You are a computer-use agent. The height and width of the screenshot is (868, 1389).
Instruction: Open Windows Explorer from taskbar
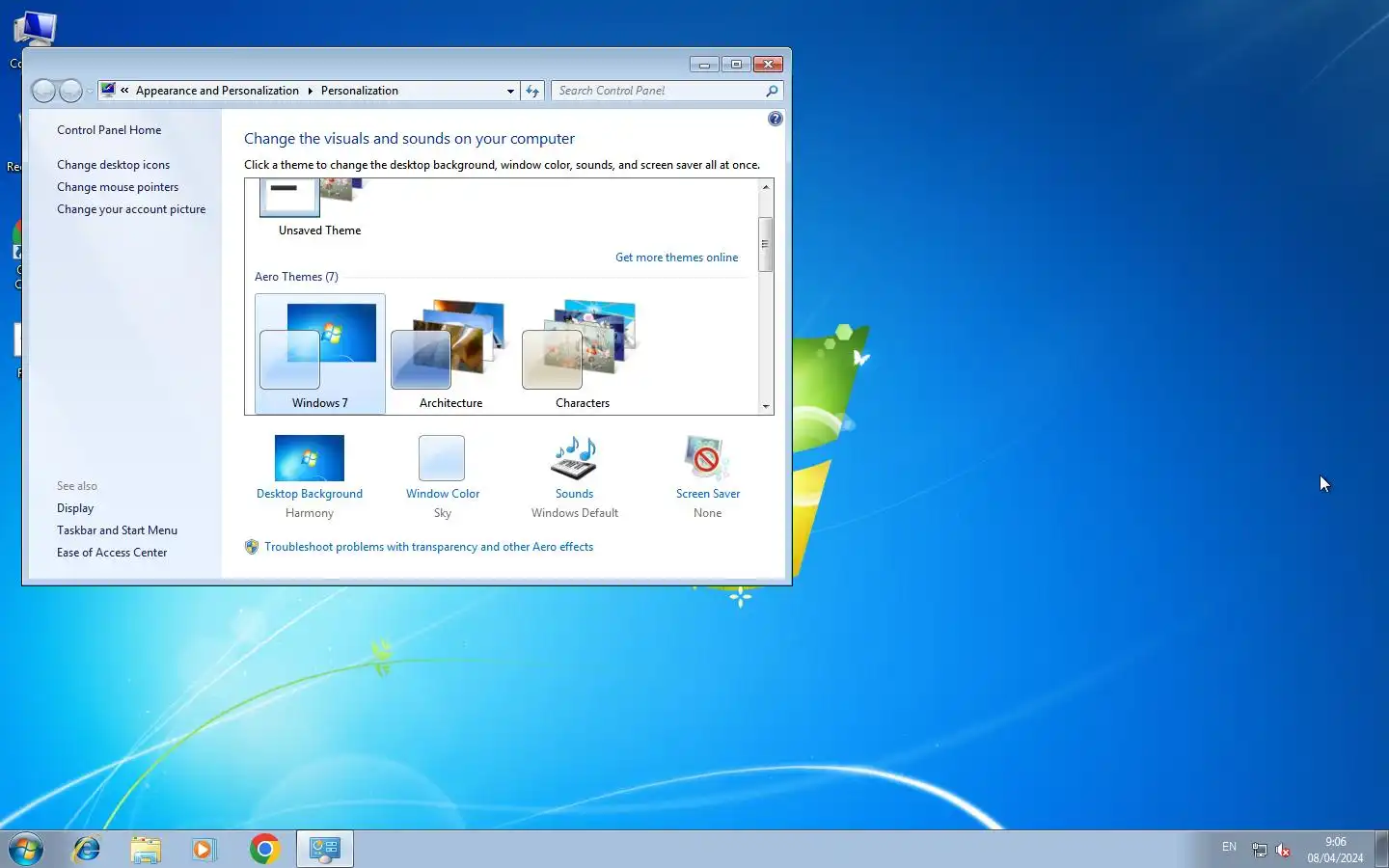(146, 849)
